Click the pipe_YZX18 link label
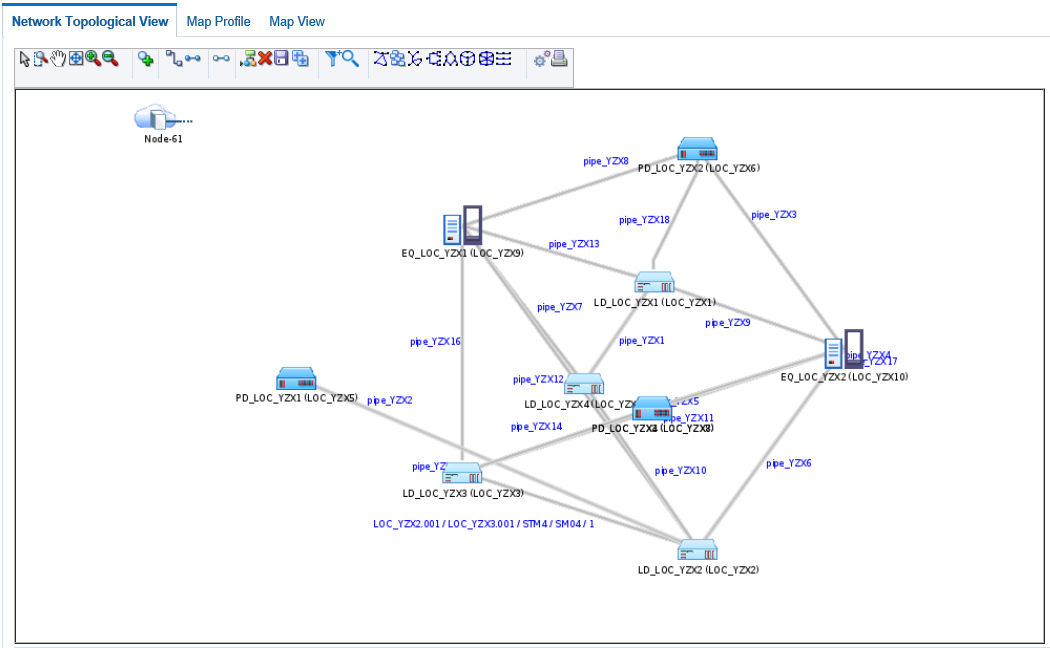Image resolution: width=1050 pixels, height=648 pixels. tap(644, 220)
